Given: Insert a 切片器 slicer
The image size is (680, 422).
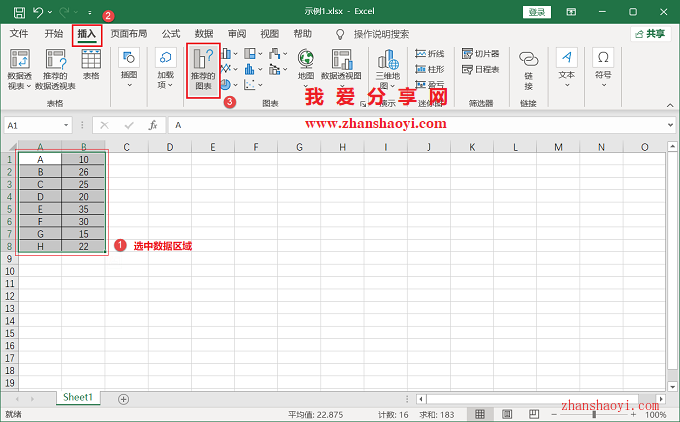Looking at the screenshot, I should coord(481,54).
